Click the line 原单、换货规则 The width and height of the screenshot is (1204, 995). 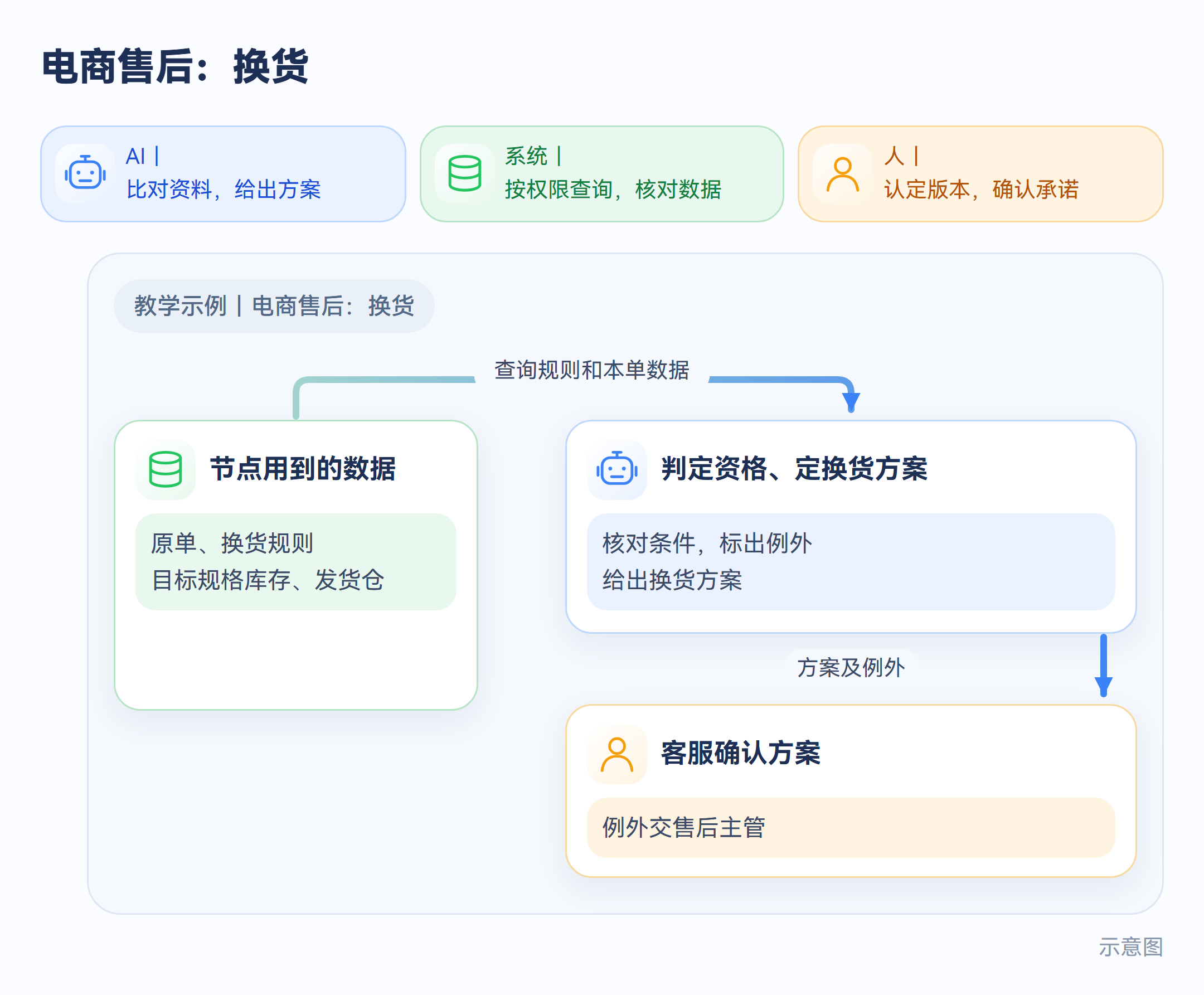(x=232, y=543)
